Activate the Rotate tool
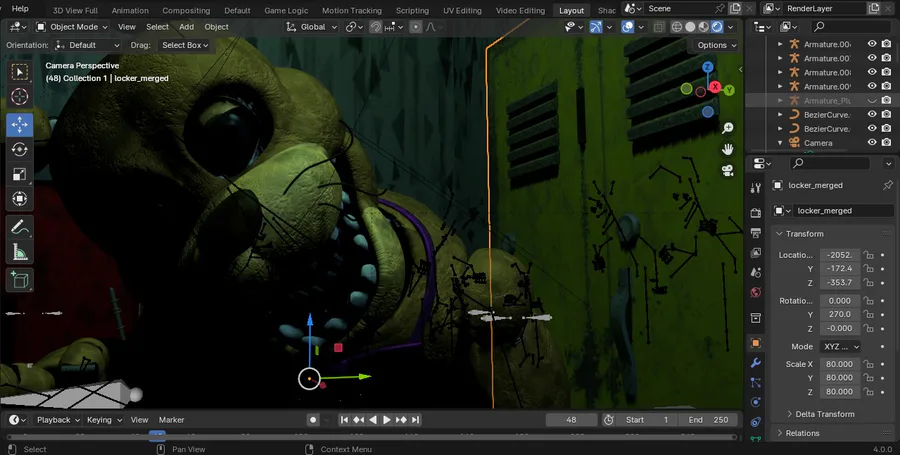900x455 pixels. pyautogui.click(x=20, y=149)
